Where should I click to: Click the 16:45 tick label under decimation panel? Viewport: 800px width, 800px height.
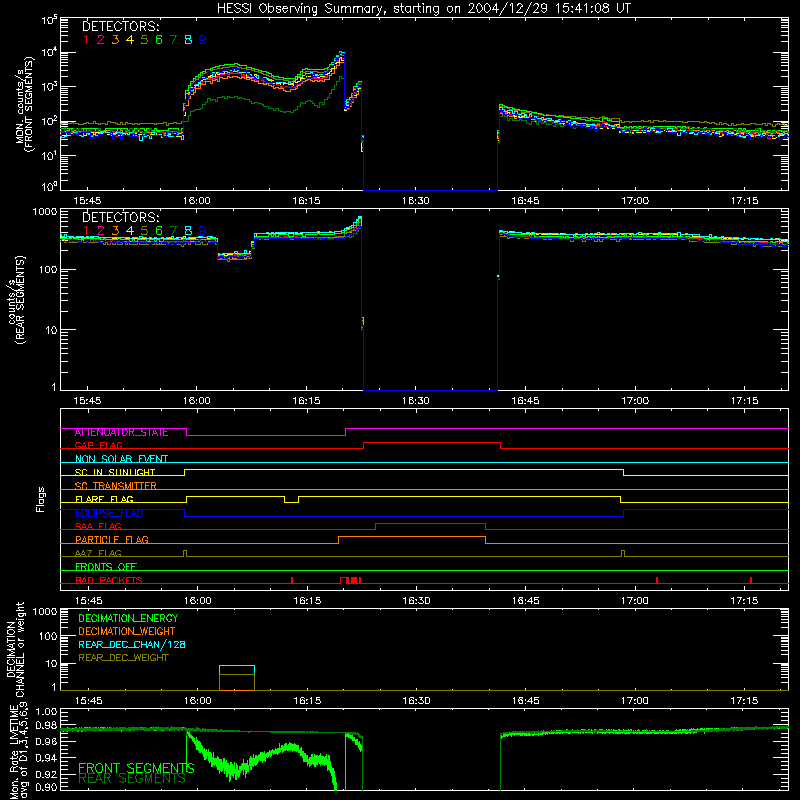click(525, 701)
